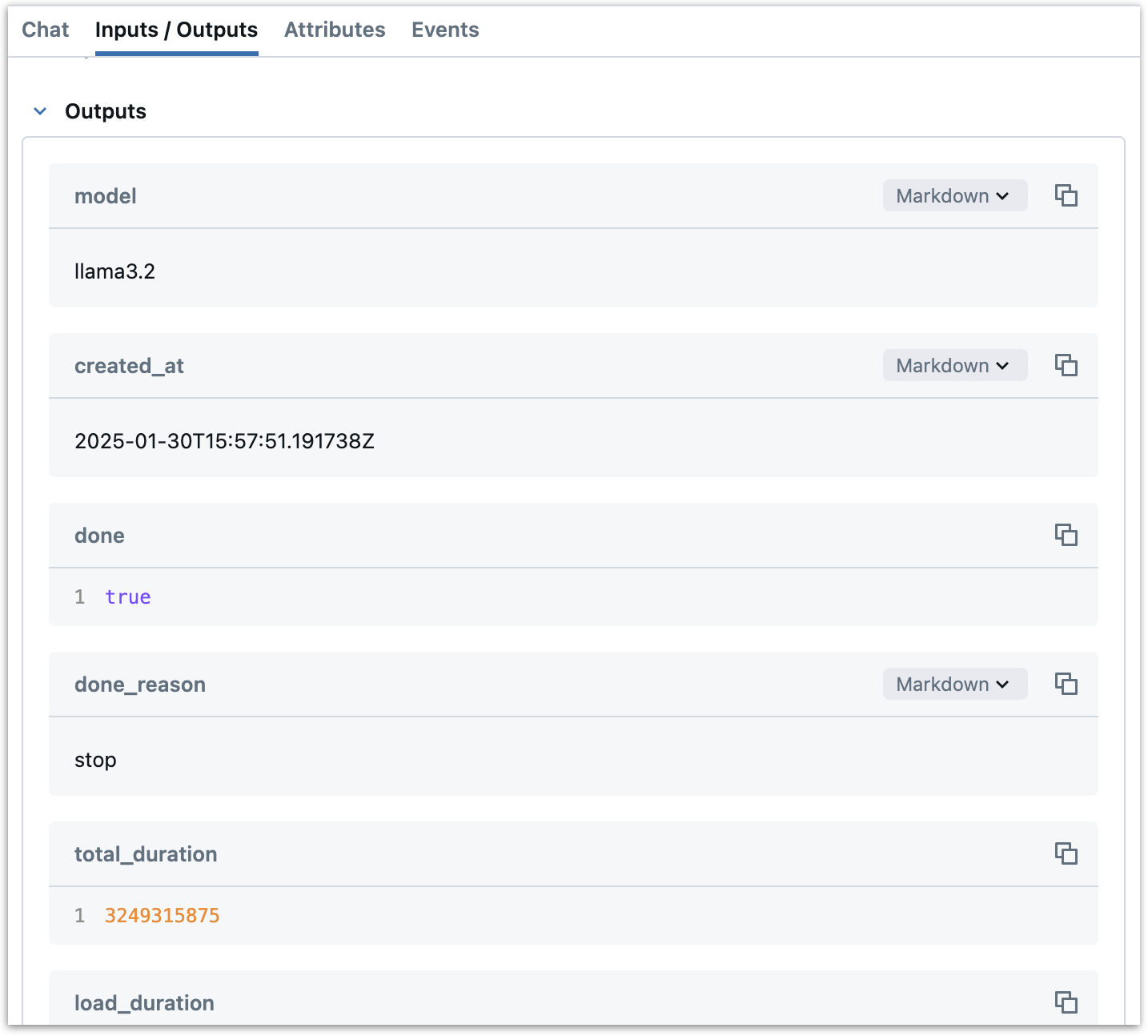The width and height of the screenshot is (1148, 1036).
Task: Open the Markdown dropdown for model
Action: [954, 195]
